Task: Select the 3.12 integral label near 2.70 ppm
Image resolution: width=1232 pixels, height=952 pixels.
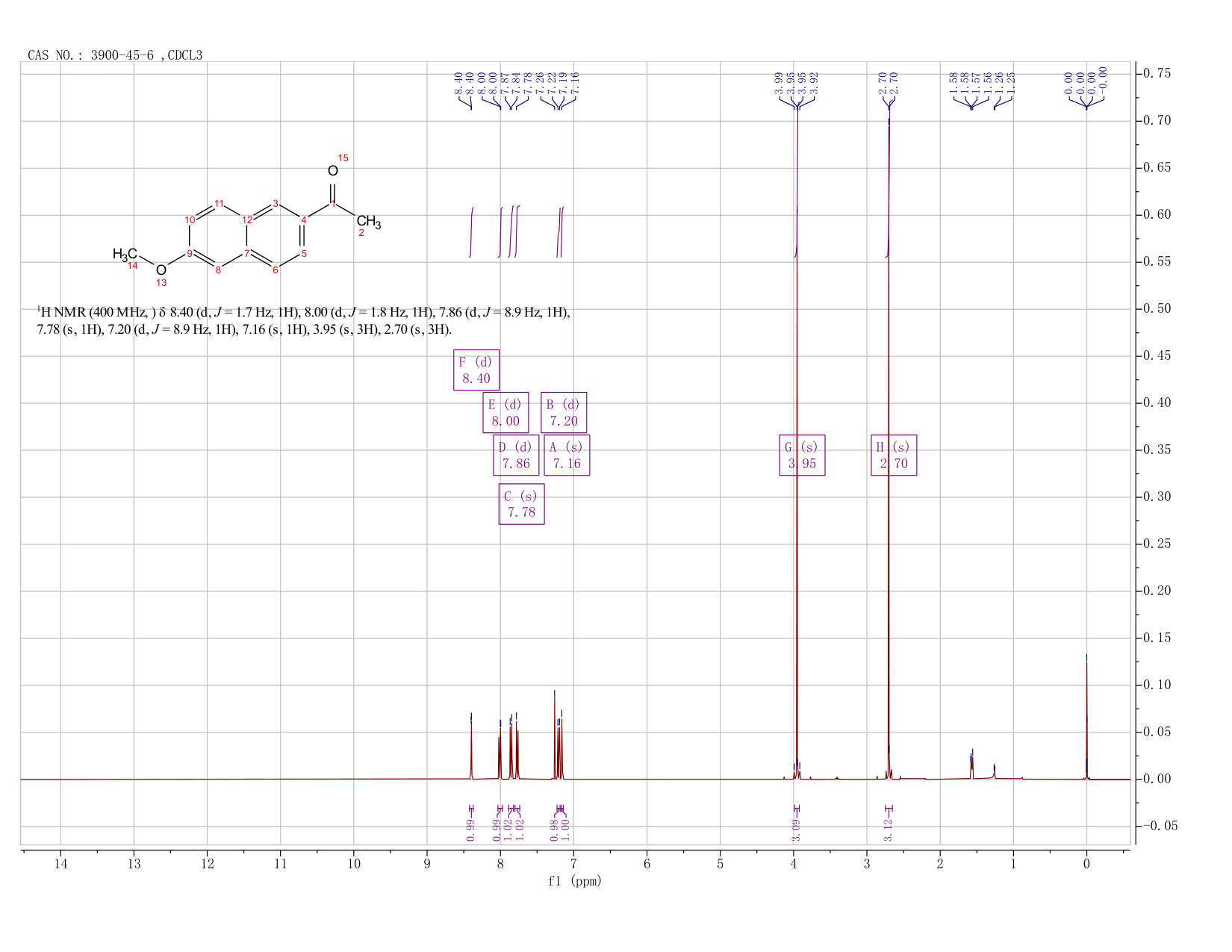Action: pos(888,829)
